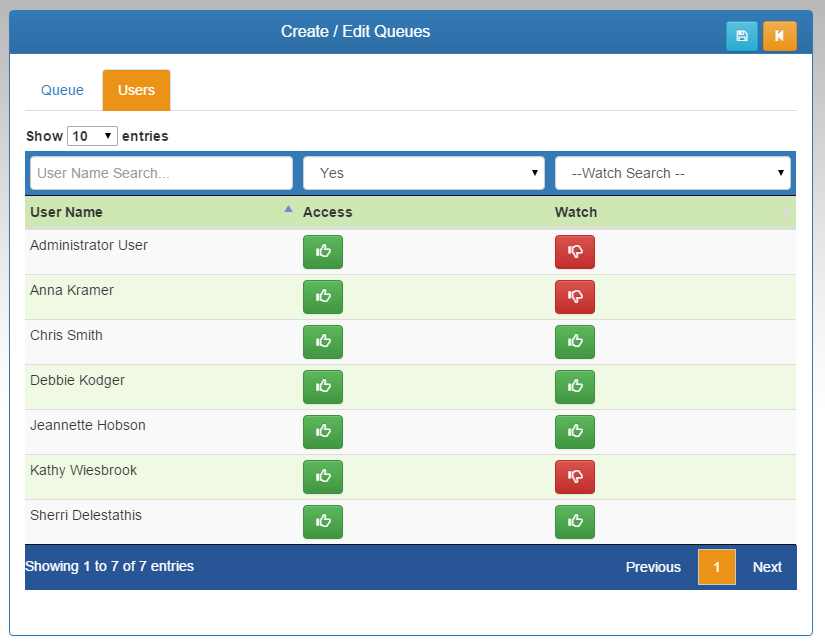This screenshot has height=644, width=825.
Task: Click the User Name Search field
Action: pos(161,173)
